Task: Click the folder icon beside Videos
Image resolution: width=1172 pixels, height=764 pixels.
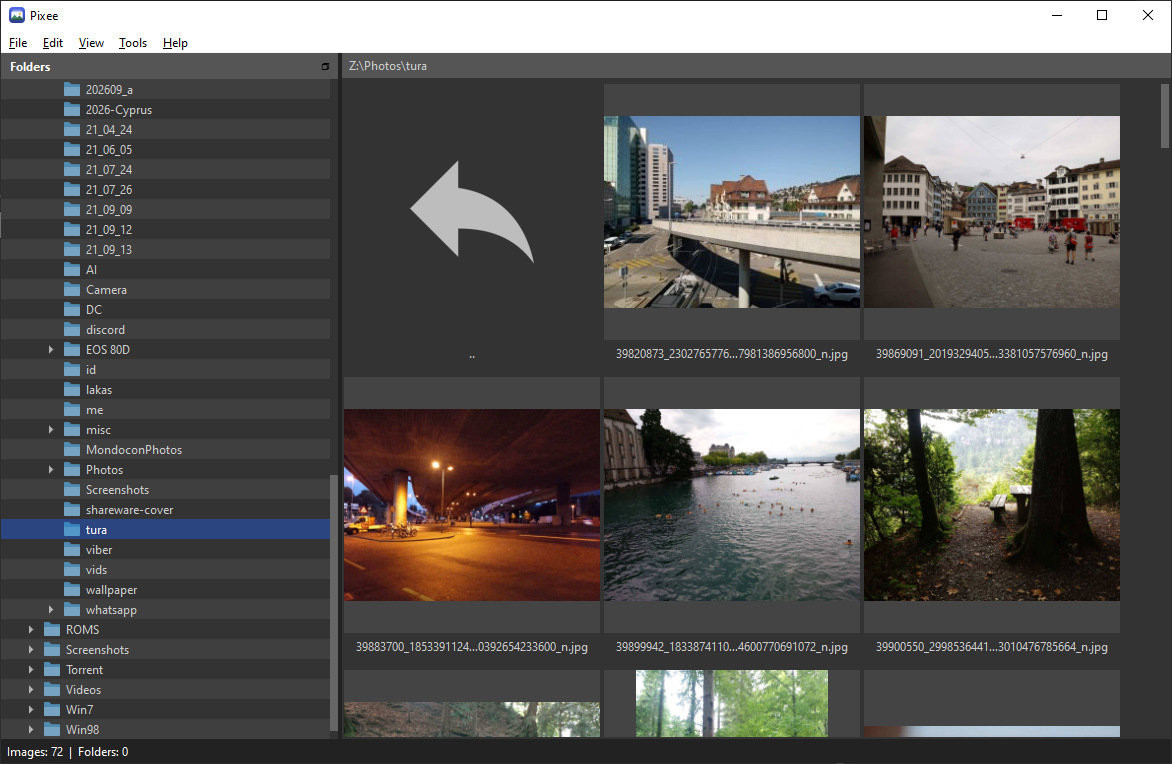Action: [x=52, y=690]
